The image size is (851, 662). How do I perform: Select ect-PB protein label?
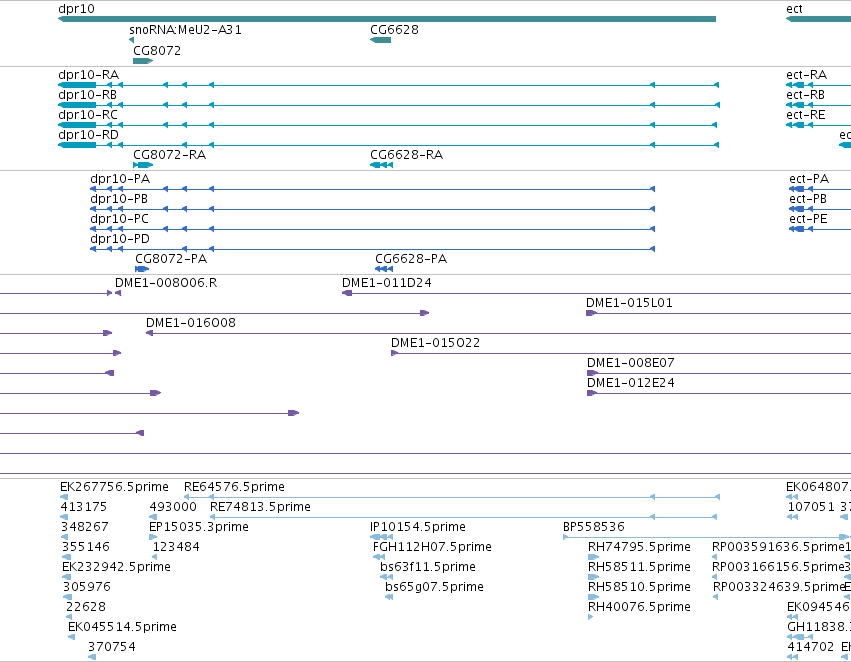pos(808,199)
